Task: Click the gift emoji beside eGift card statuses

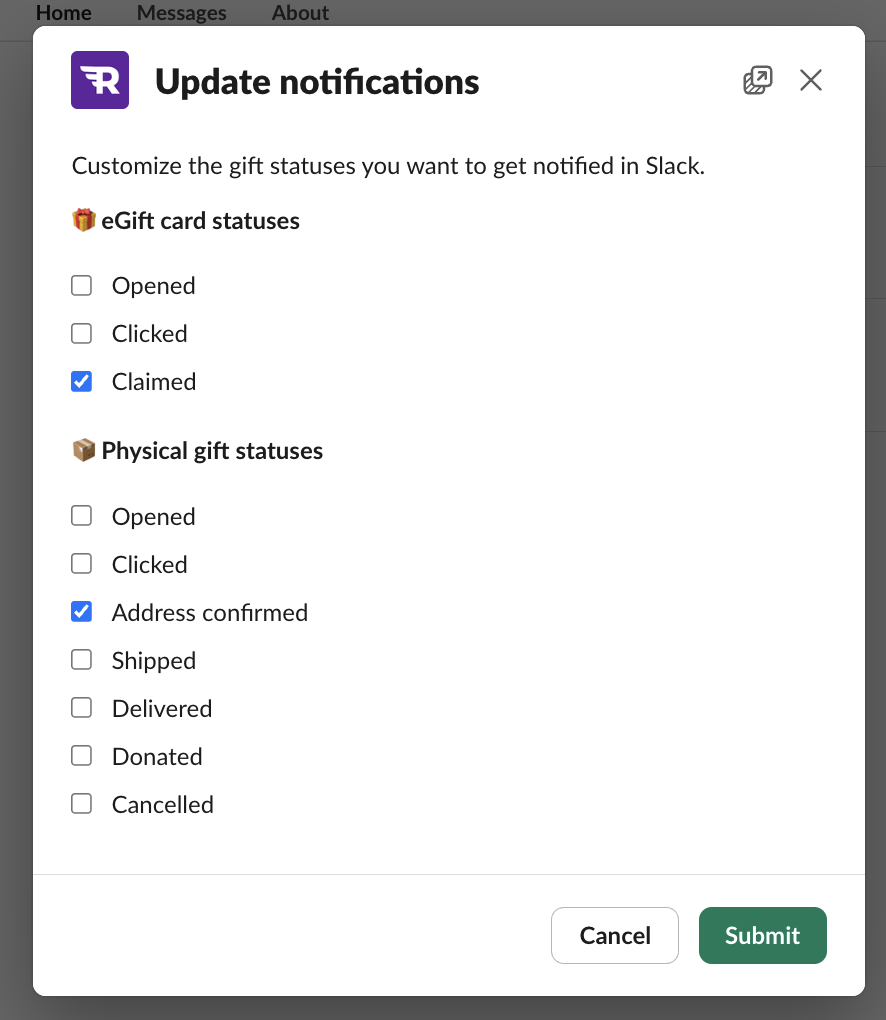Action: (84, 219)
